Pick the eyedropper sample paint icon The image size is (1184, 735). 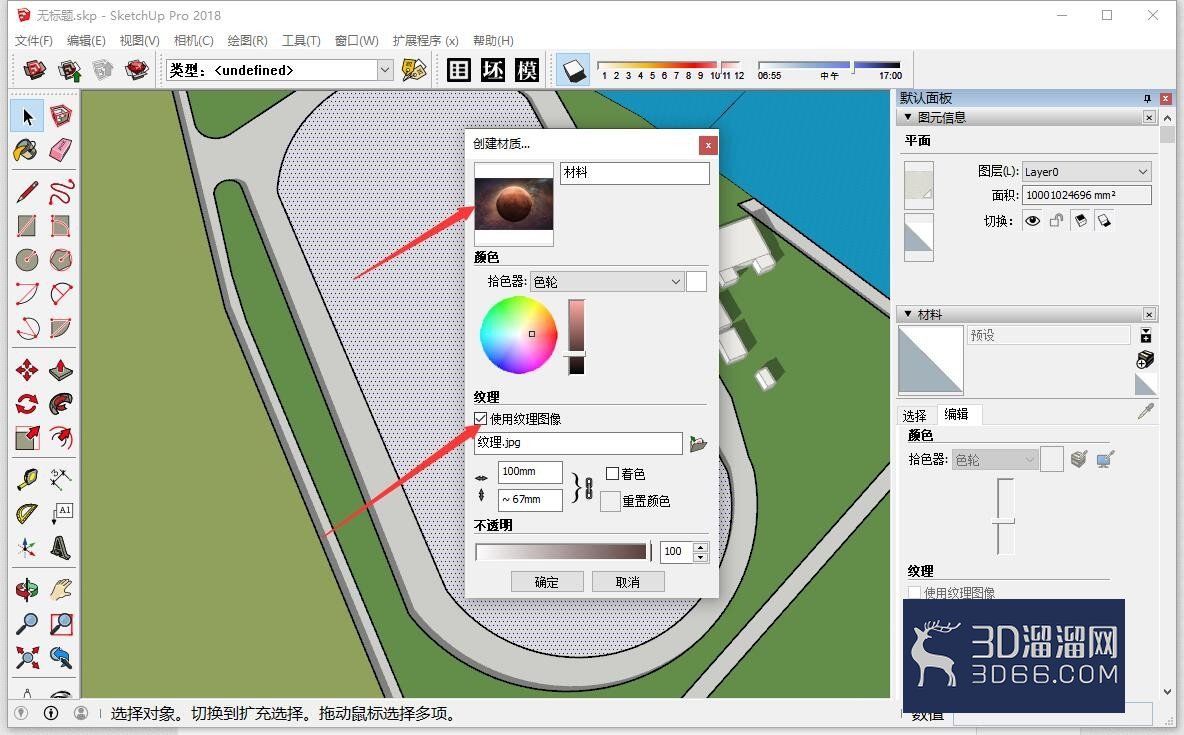click(1145, 411)
